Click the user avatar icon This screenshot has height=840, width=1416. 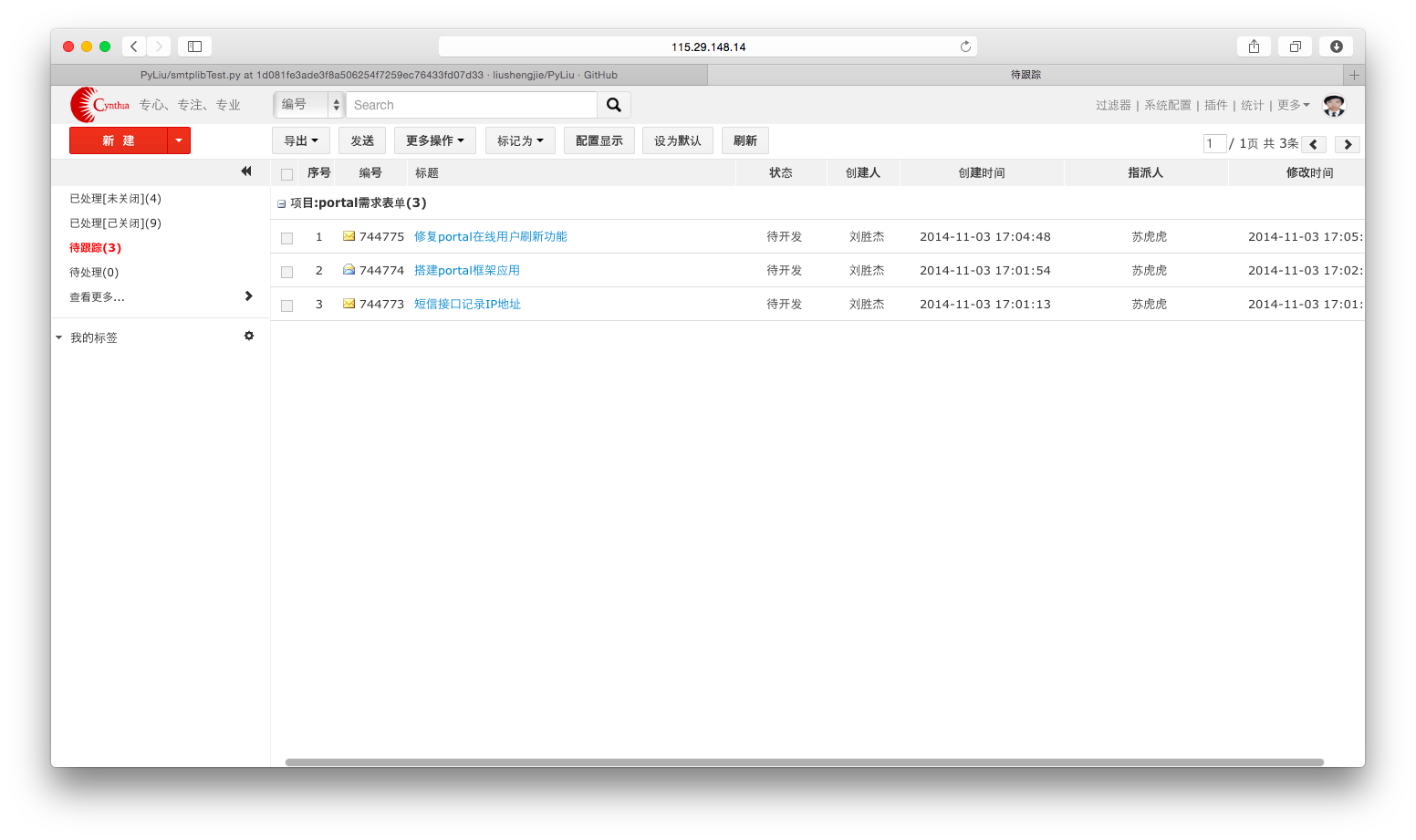tap(1334, 106)
